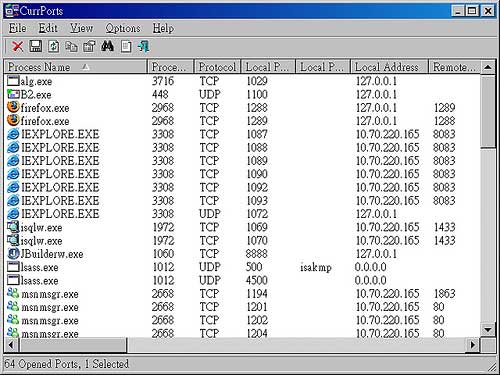Viewport: 500px width, 375px height.
Task: Open the Options menu
Action: pos(123,28)
